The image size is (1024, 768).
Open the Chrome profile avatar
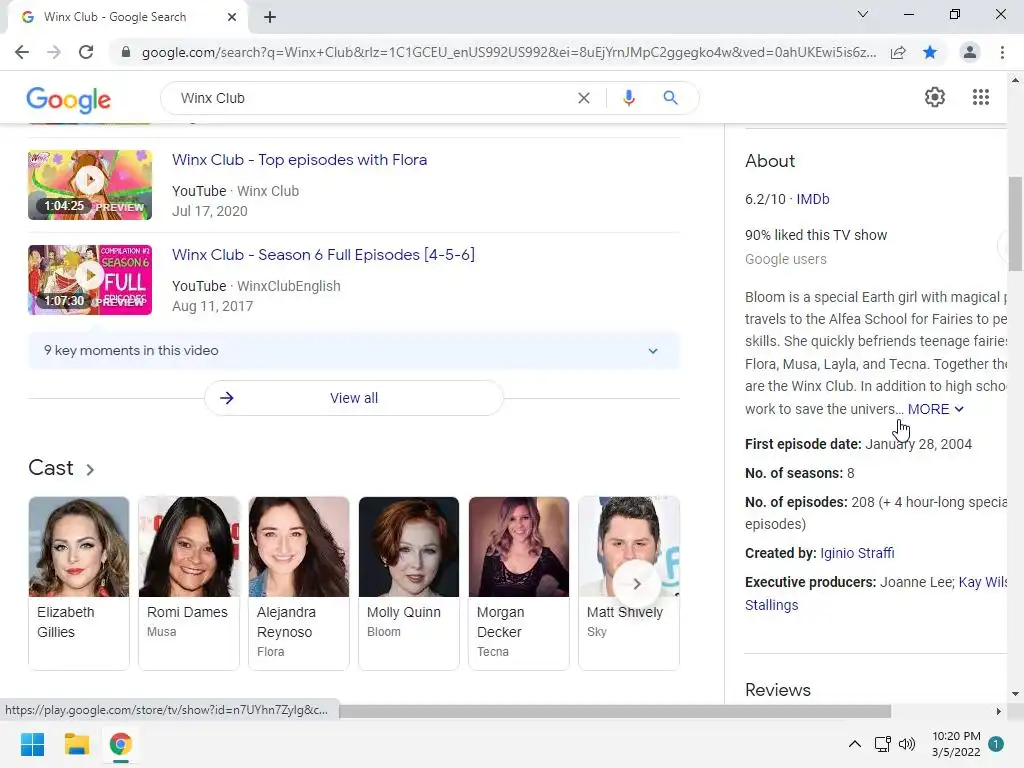(970, 52)
